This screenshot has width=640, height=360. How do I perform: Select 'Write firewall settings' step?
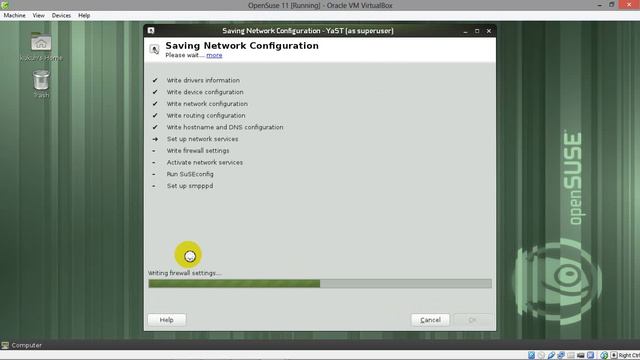point(198,151)
